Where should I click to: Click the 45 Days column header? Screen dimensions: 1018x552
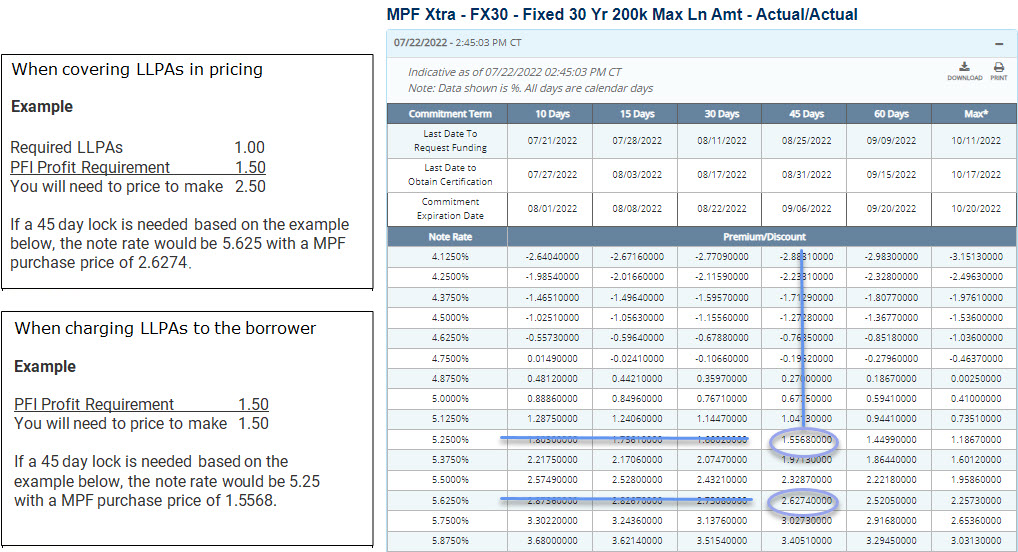[806, 114]
